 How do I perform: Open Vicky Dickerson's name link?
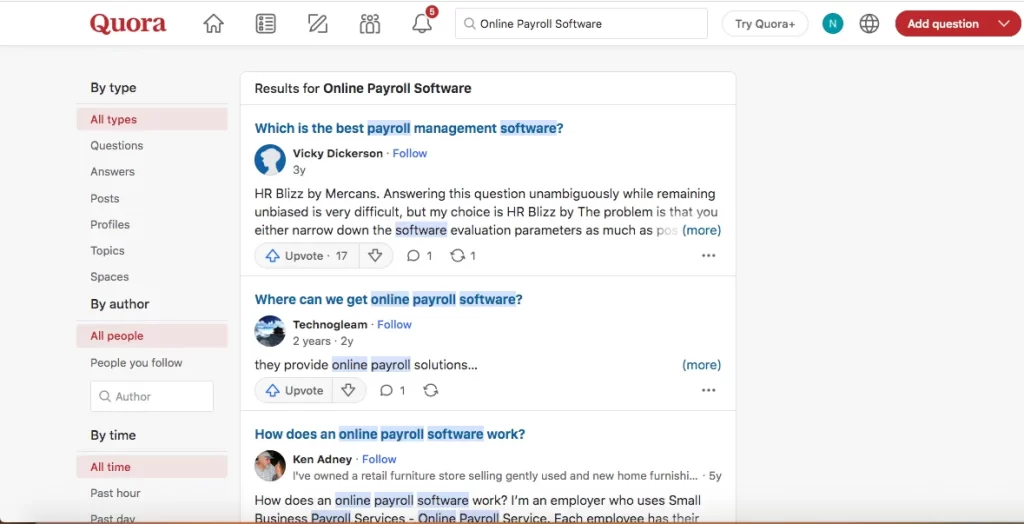click(338, 154)
